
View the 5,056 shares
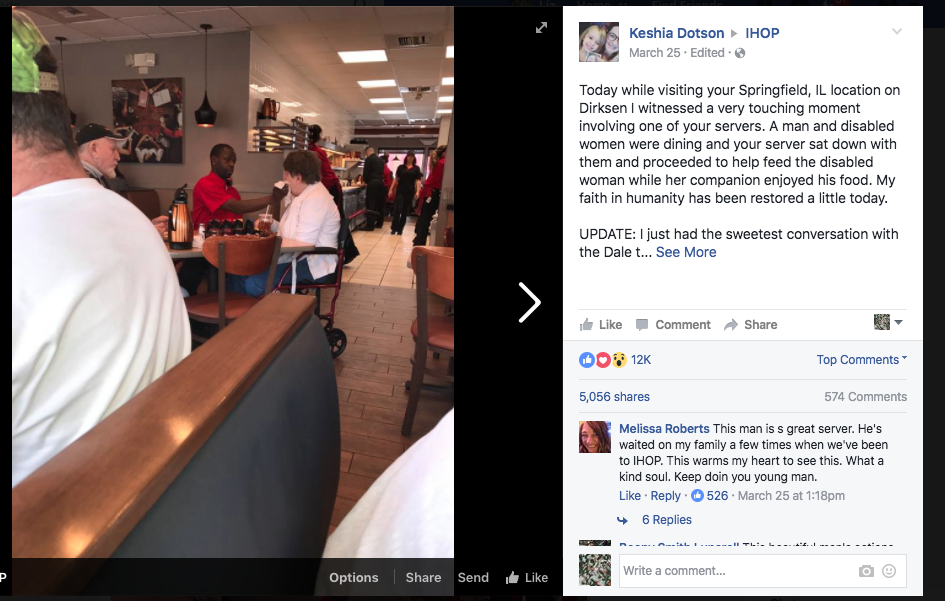tap(614, 397)
